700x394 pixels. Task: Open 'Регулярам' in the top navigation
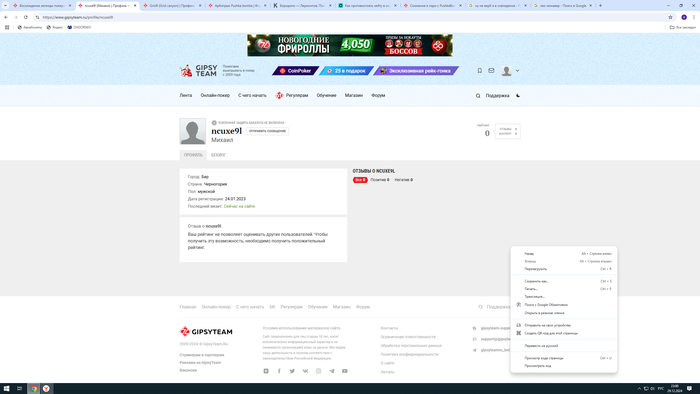(292, 95)
